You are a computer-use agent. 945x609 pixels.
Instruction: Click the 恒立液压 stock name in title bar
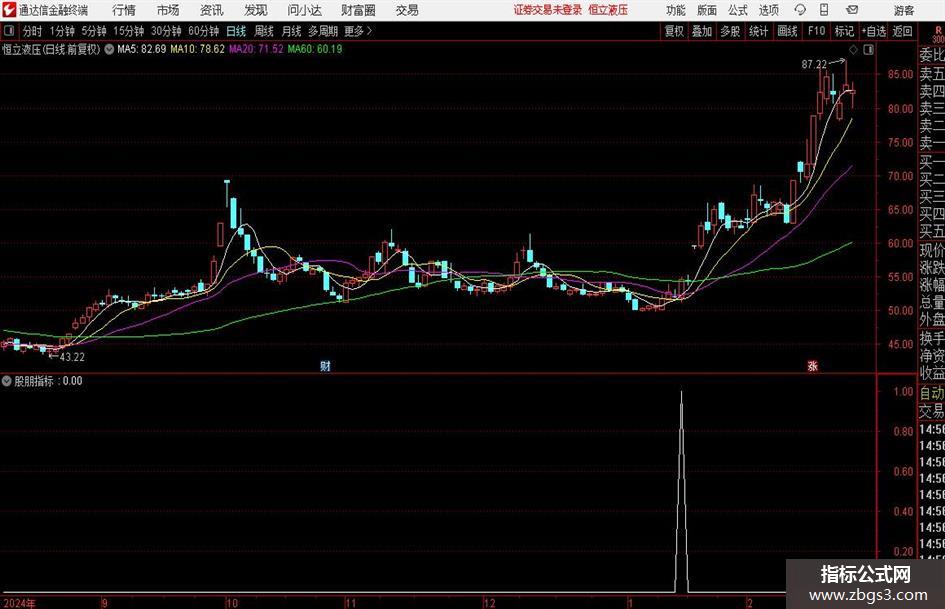[x=608, y=10]
